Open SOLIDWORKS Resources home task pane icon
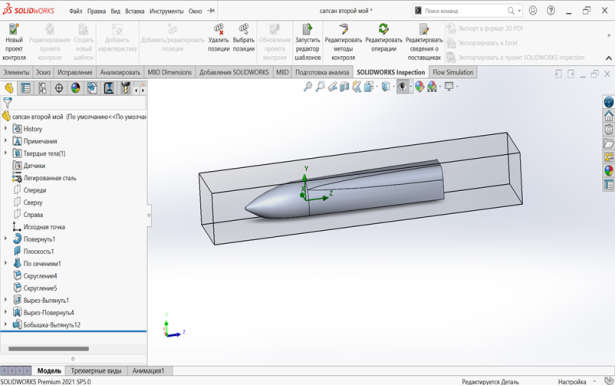Screen dimensions: 616x386 click(609, 115)
